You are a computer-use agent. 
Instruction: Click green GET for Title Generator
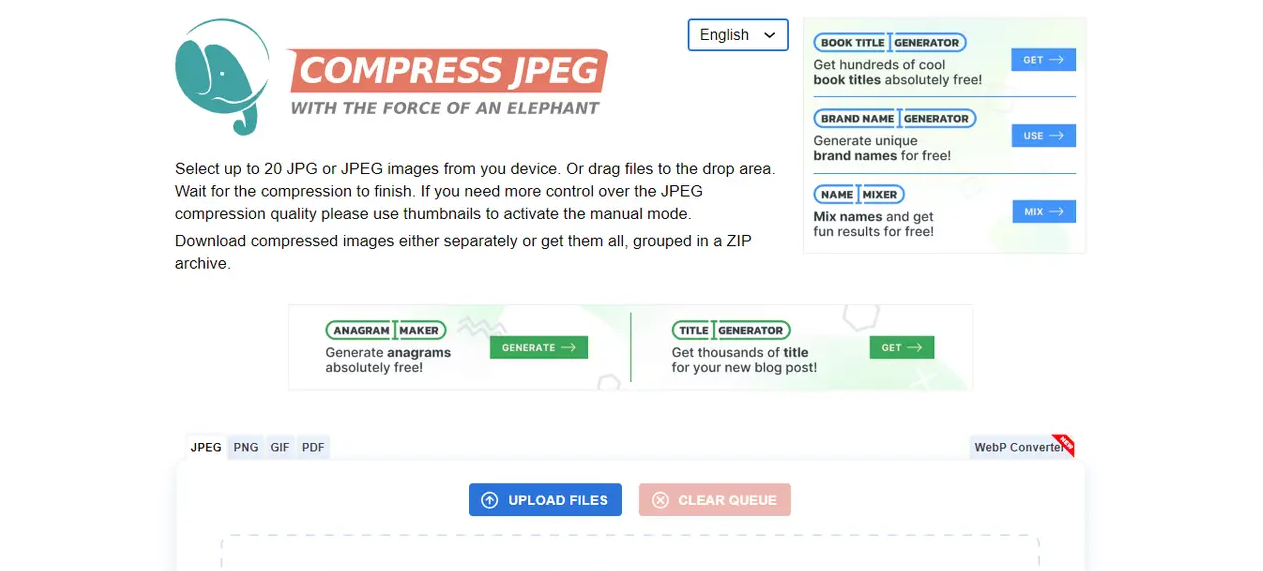click(902, 347)
